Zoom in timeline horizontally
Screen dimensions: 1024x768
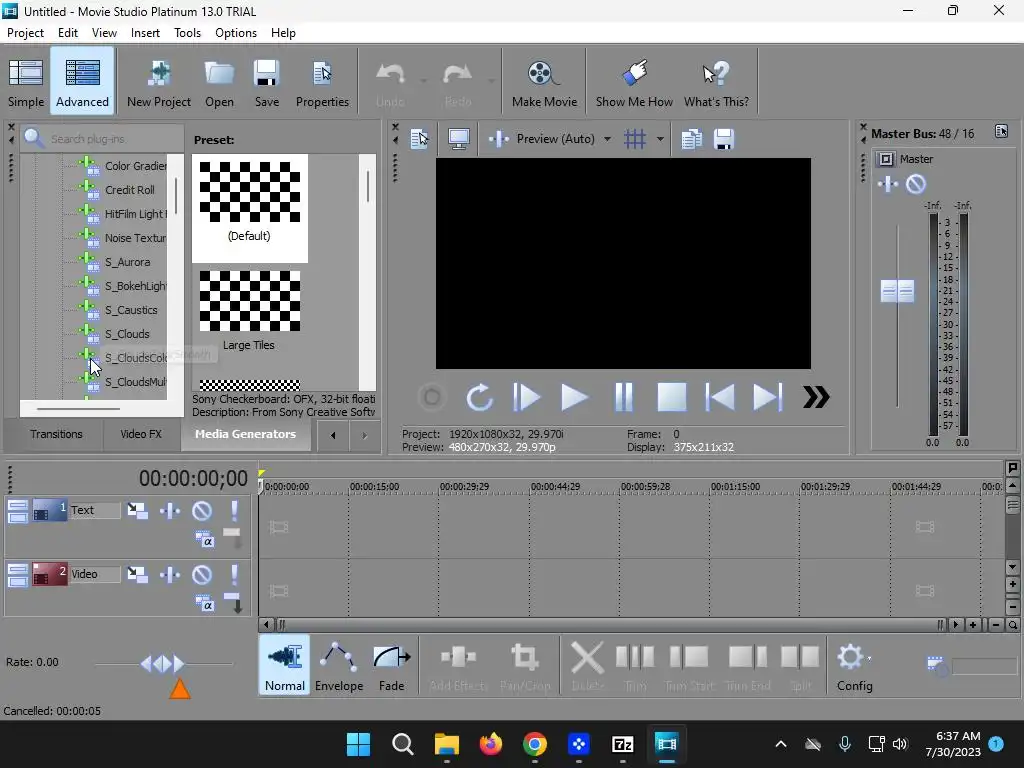[x=972, y=625]
